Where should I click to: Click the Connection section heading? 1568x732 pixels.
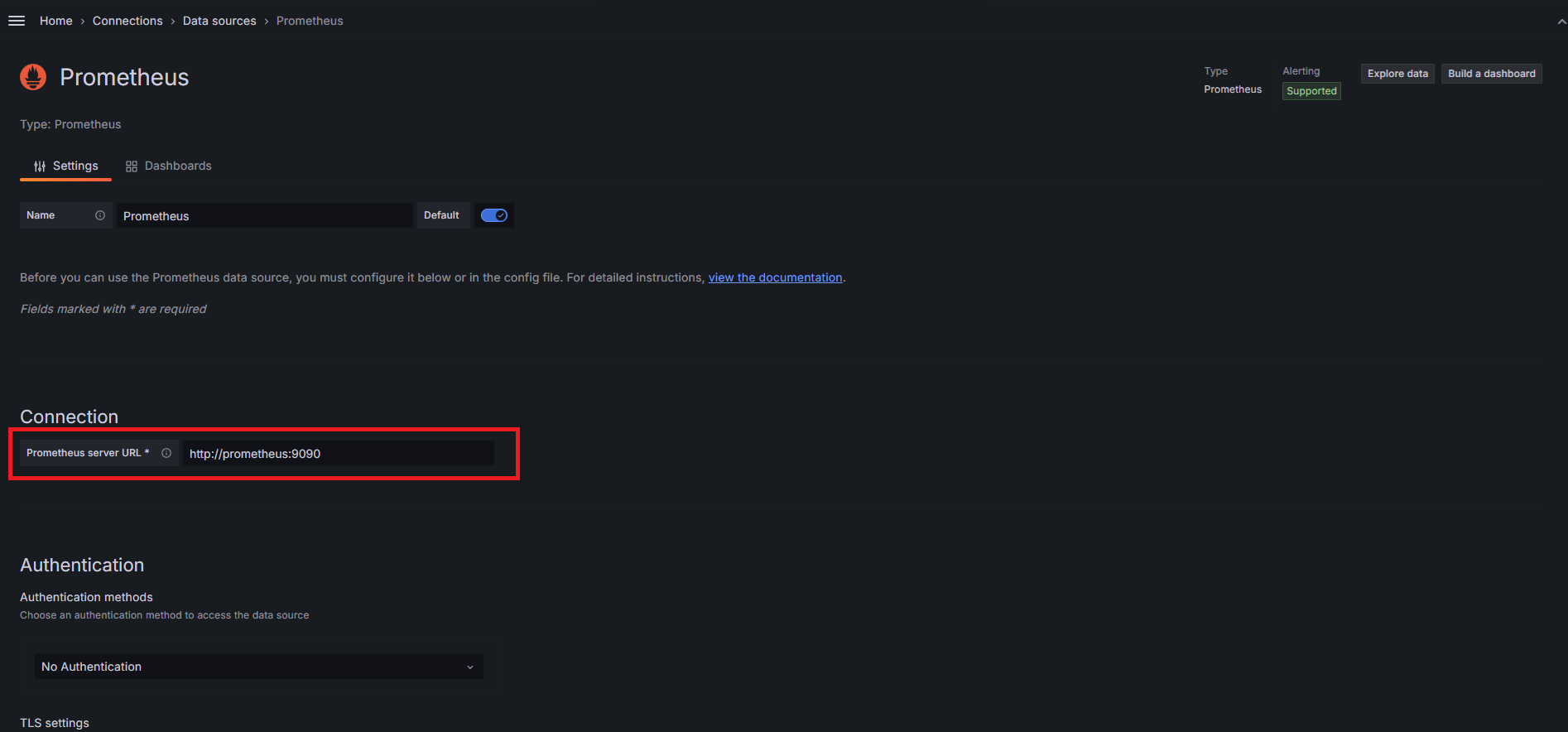pos(69,417)
